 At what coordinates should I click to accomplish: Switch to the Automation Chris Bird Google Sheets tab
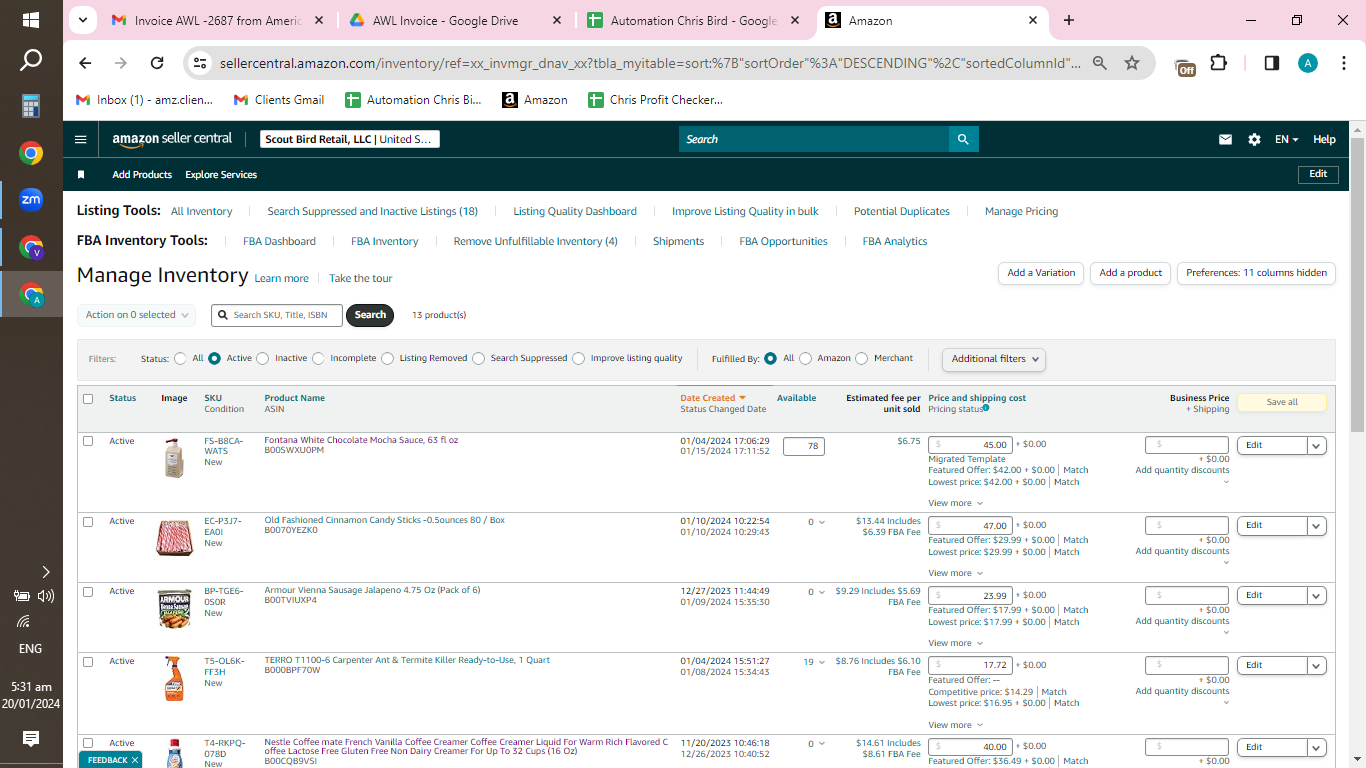pos(693,21)
